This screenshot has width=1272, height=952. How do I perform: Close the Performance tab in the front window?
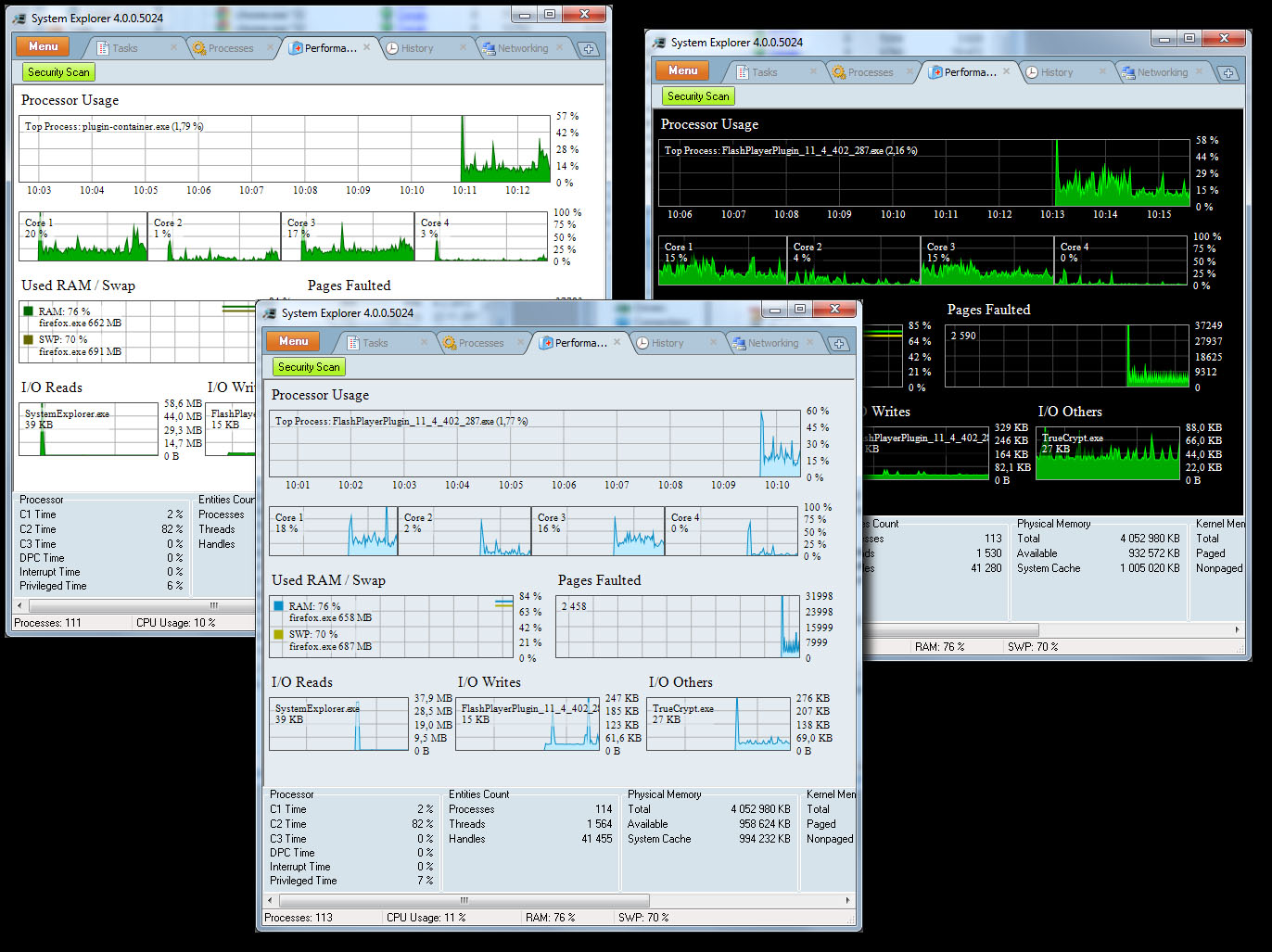617,342
